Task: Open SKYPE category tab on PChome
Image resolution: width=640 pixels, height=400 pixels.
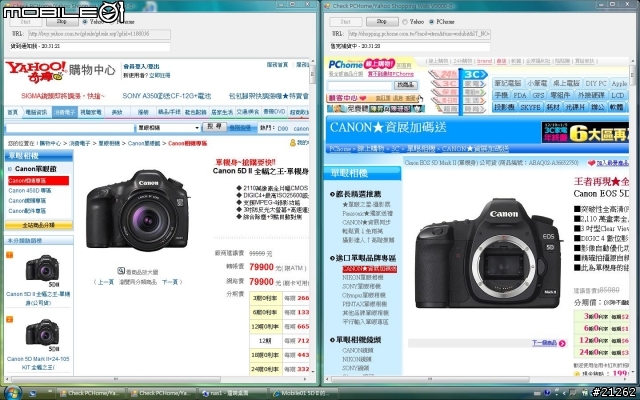Action: click(530, 107)
